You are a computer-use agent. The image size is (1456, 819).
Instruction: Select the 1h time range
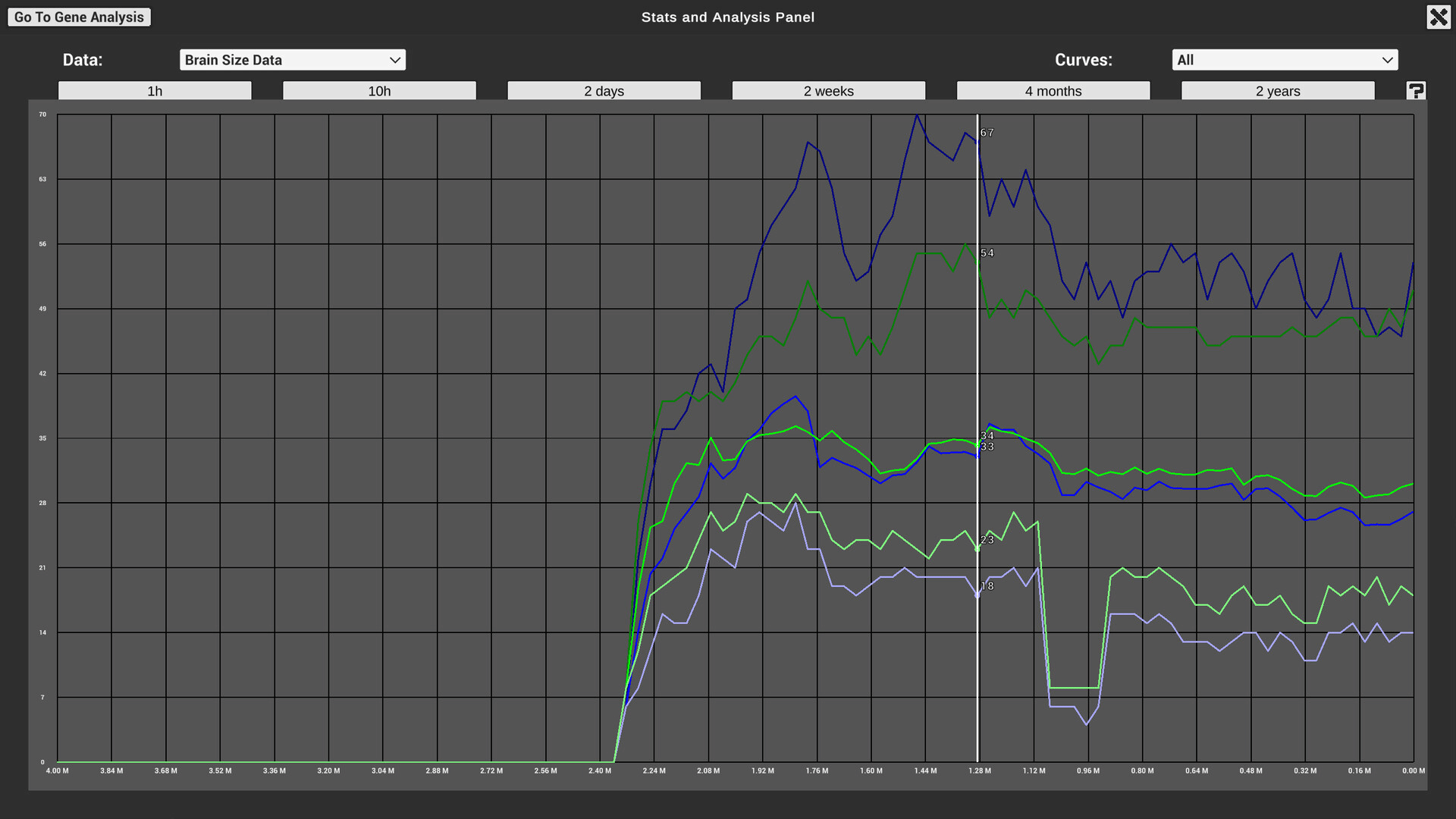pyautogui.click(x=155, y=91)
